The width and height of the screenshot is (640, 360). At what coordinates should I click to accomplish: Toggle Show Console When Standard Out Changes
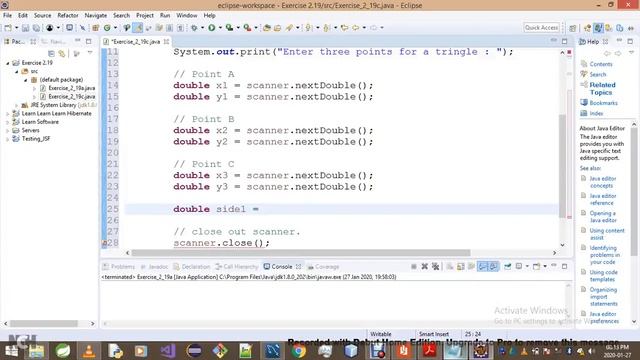click(x=482, y=267)
